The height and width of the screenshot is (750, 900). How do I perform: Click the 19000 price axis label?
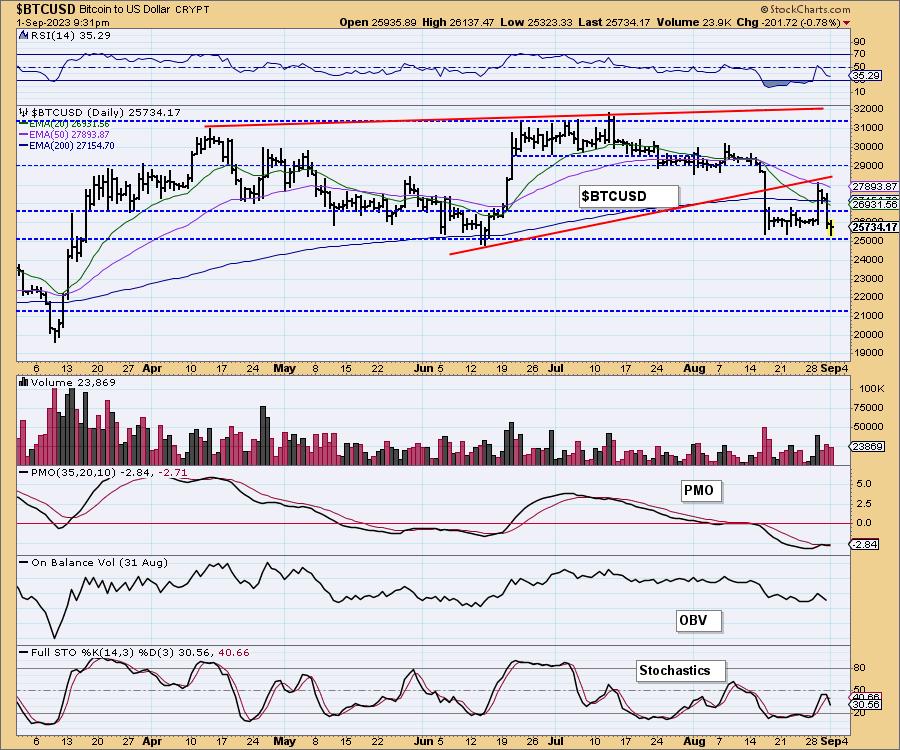(x=867, y=353)
